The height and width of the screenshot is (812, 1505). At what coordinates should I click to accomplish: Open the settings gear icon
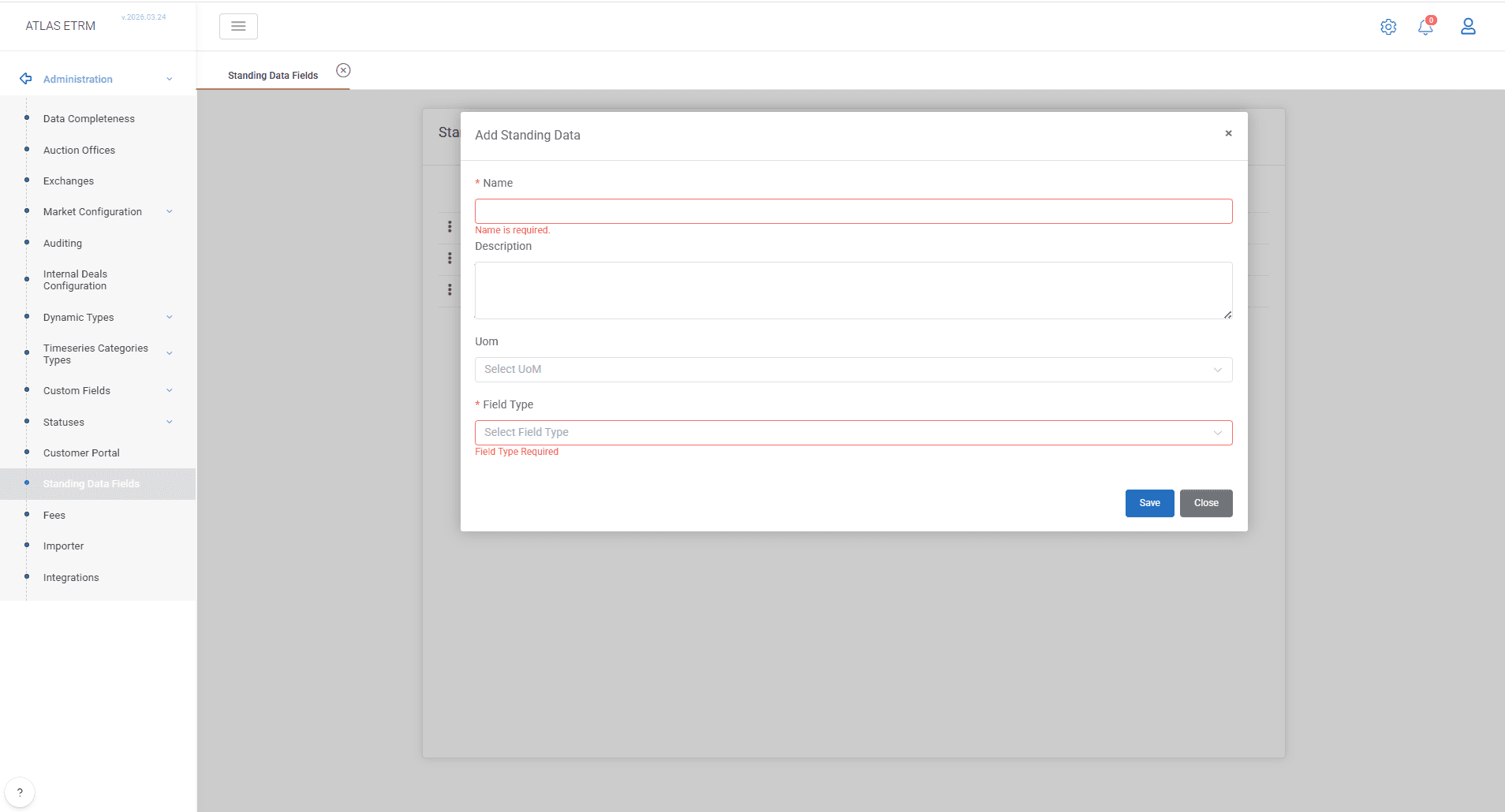coord(1388,27)
